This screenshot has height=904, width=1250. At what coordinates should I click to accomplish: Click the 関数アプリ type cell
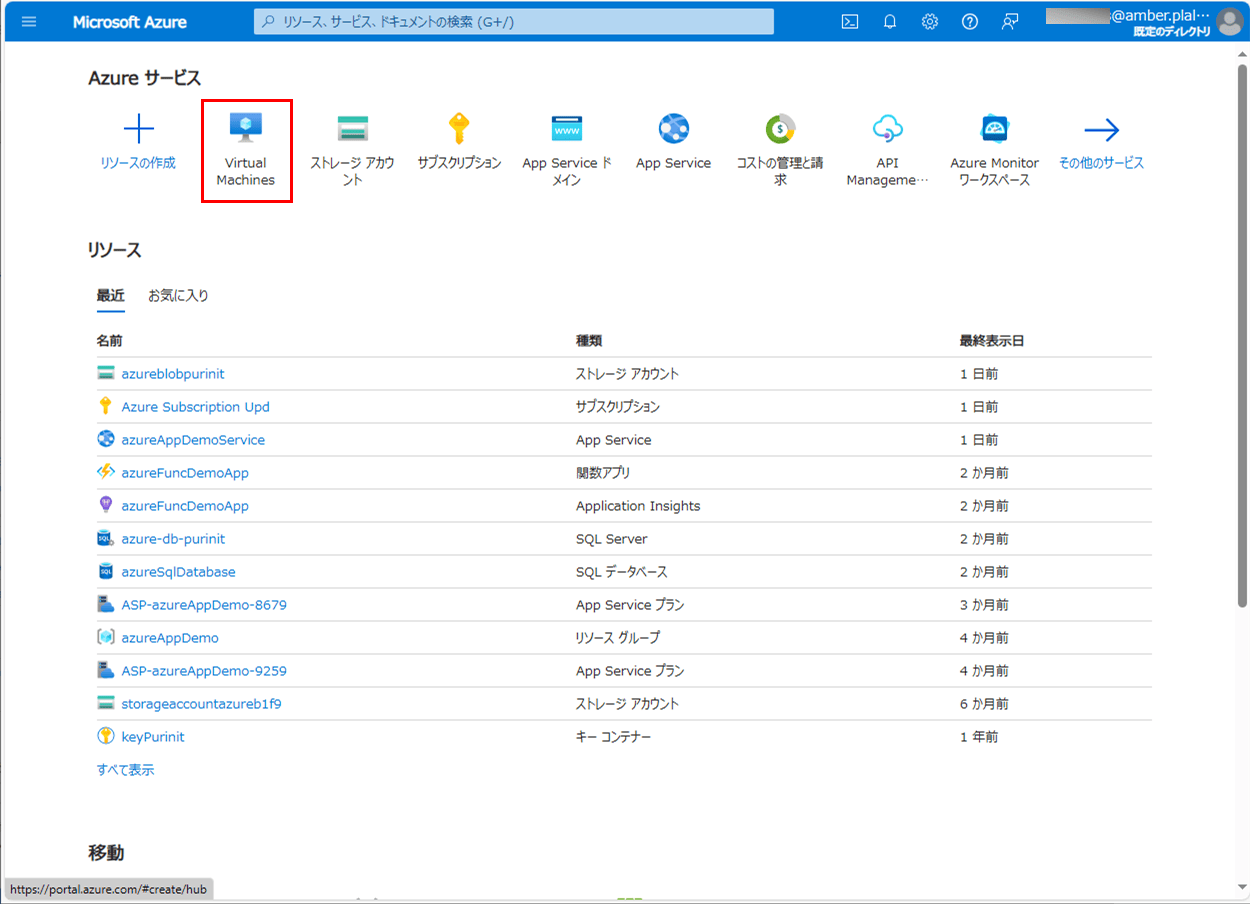[x=603, y=473]
